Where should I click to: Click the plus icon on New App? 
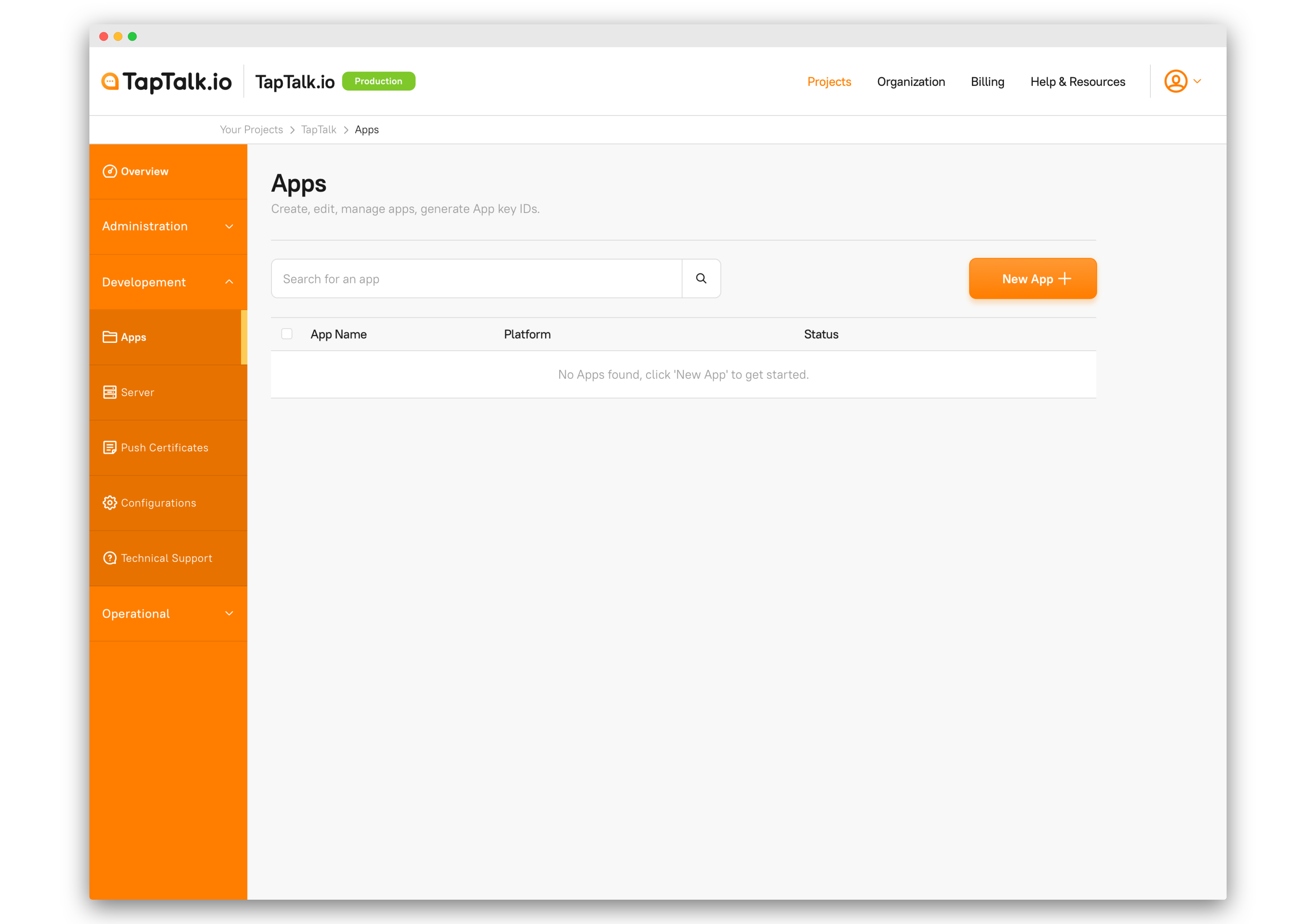(x=1064, y=278)
